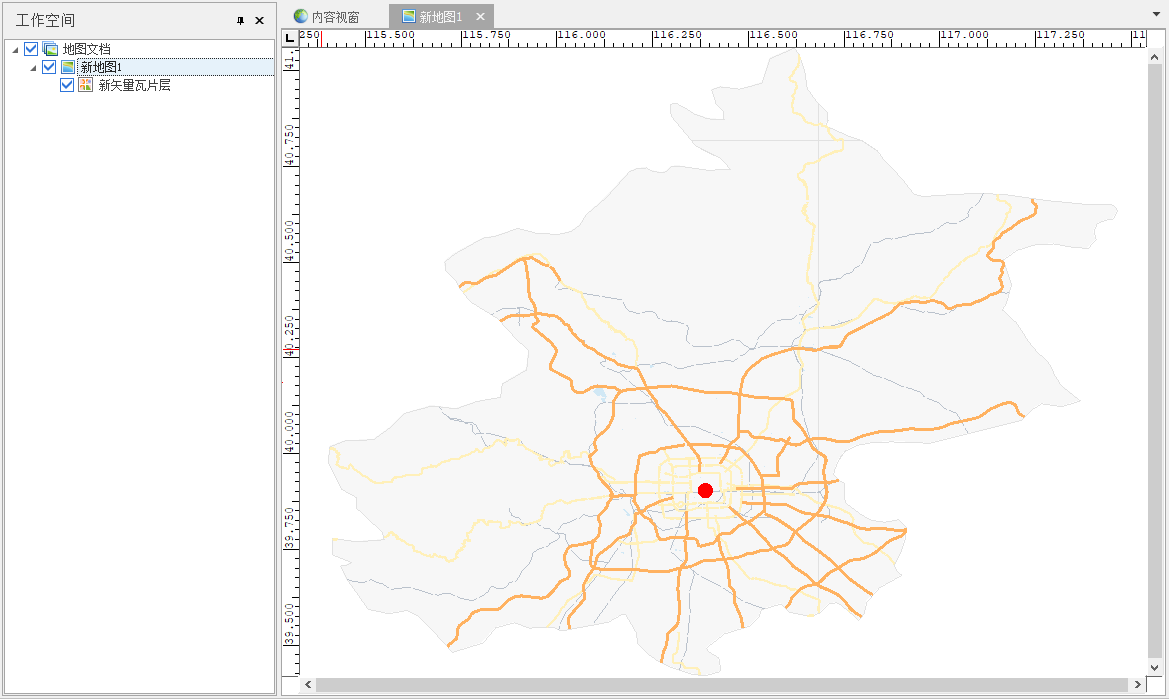Click the 新矢量瓦片层 vector tile layer icon

(86, 85)
